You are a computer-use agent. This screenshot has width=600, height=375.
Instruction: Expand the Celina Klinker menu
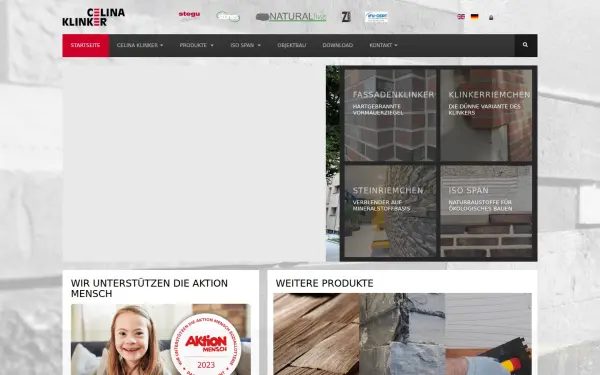click(140, 45)
